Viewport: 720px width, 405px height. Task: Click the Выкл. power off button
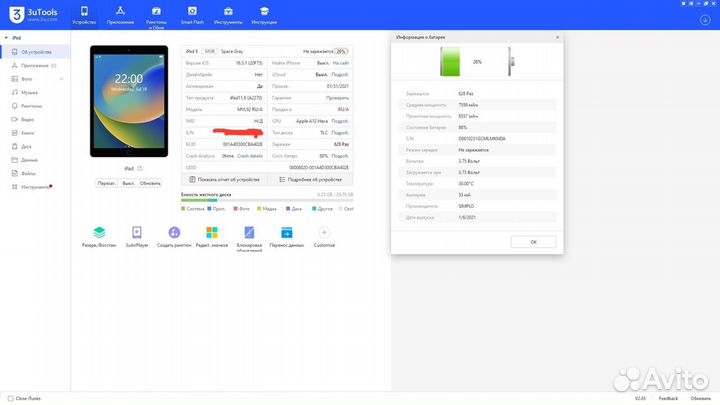[x=129, y=183]
